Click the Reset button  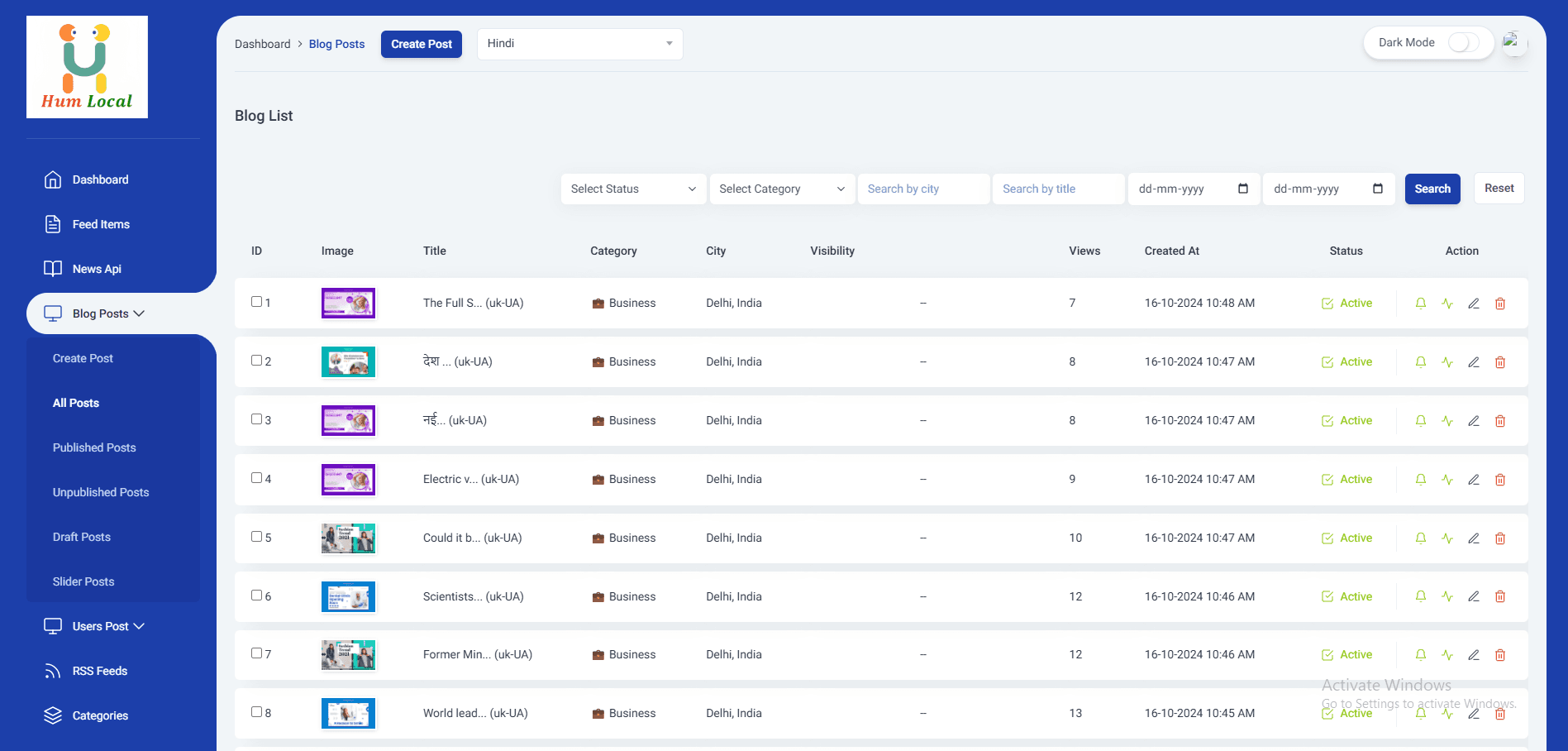[1499, 188]
